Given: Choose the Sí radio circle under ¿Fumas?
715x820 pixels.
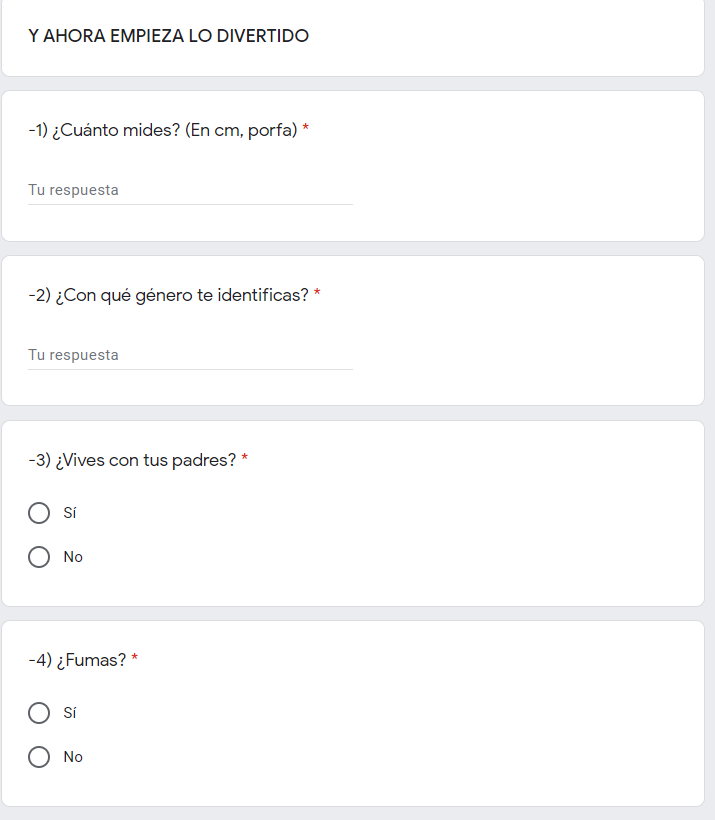Looking at the screenshot, I should [x=39, y=713].
